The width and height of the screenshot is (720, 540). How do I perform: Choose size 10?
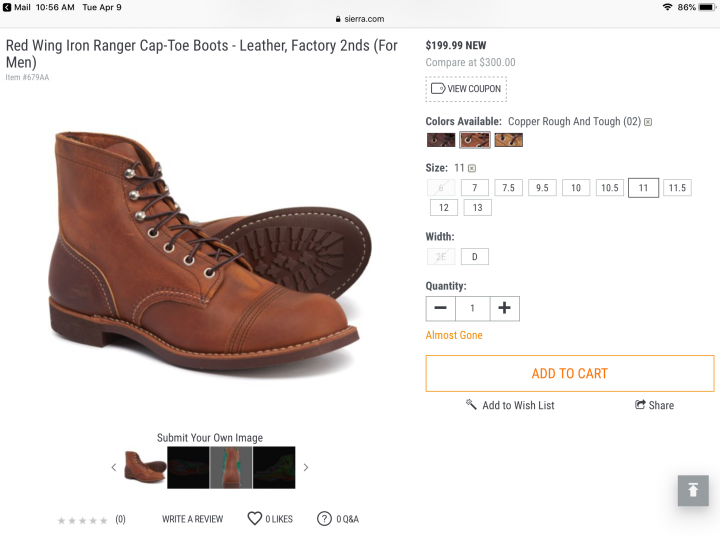click(576, 188)
